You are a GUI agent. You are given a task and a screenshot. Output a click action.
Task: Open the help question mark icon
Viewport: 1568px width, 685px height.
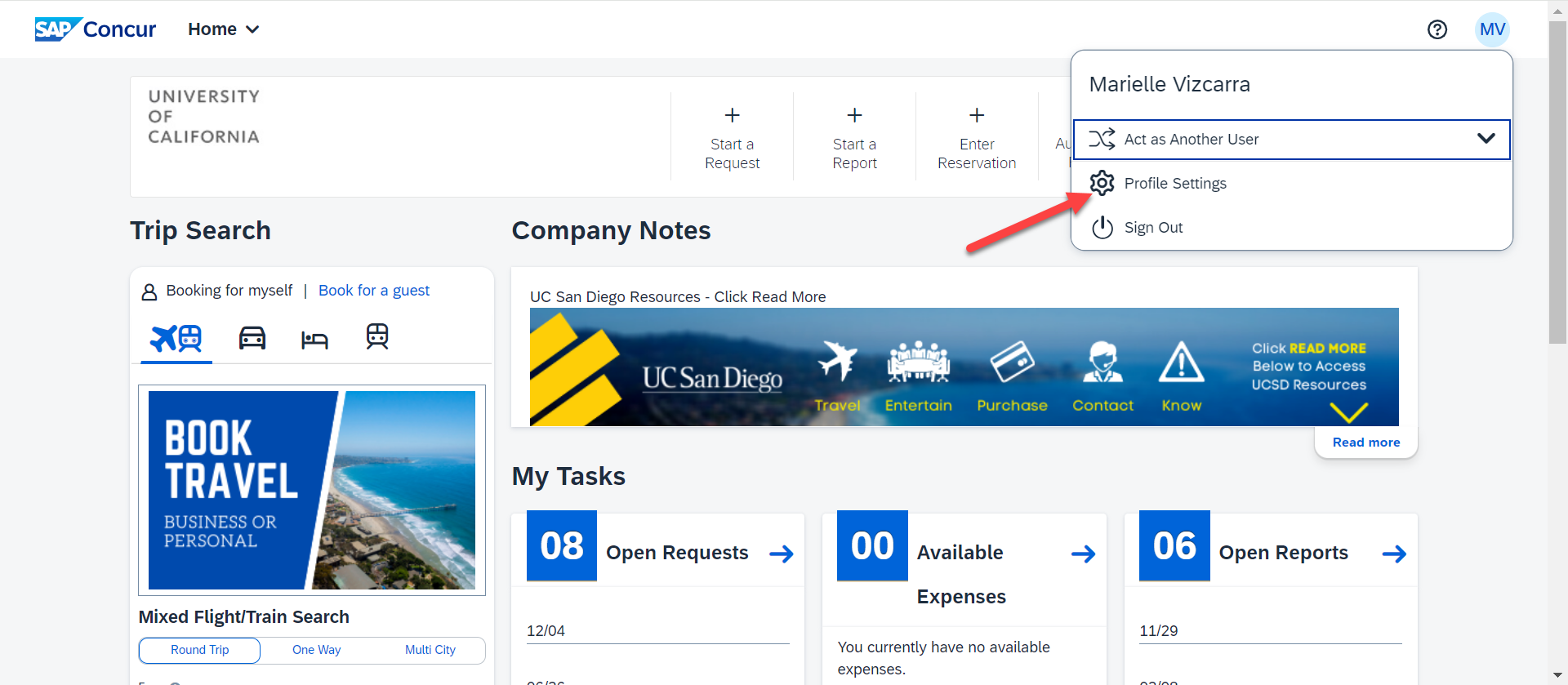point(1437,29)
